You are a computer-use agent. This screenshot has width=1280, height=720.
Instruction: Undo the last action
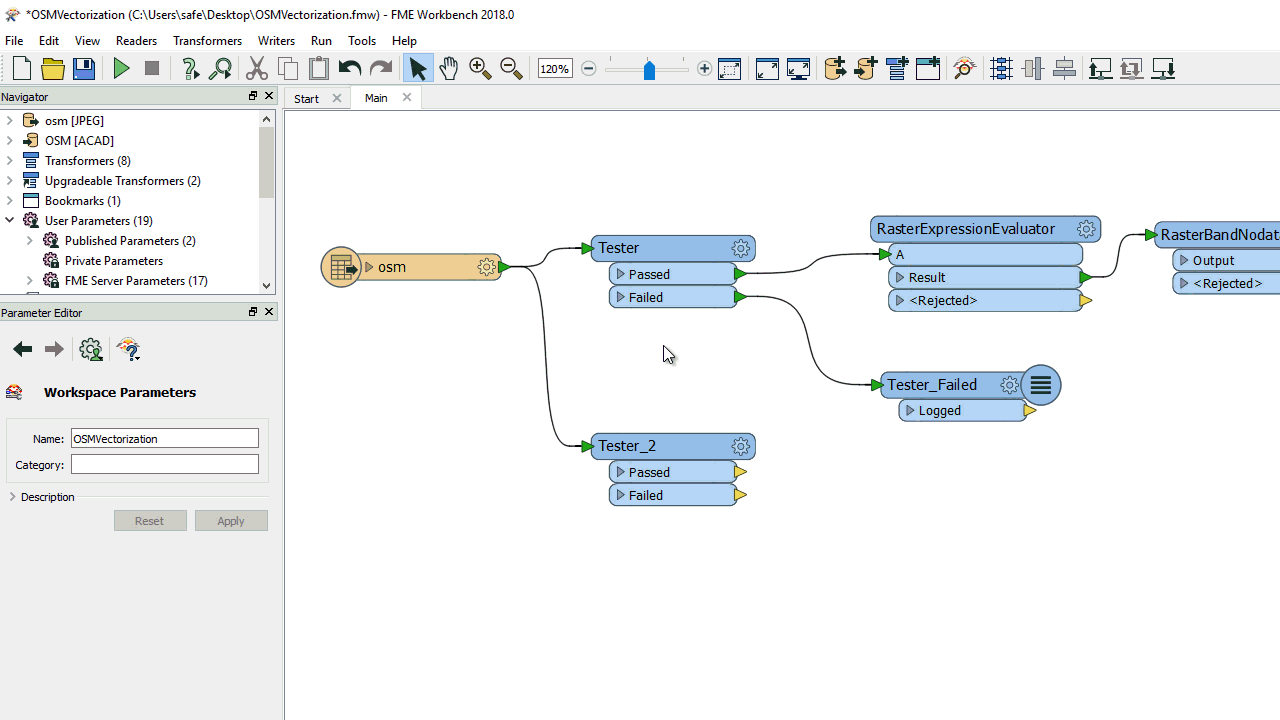pos(350,69)
